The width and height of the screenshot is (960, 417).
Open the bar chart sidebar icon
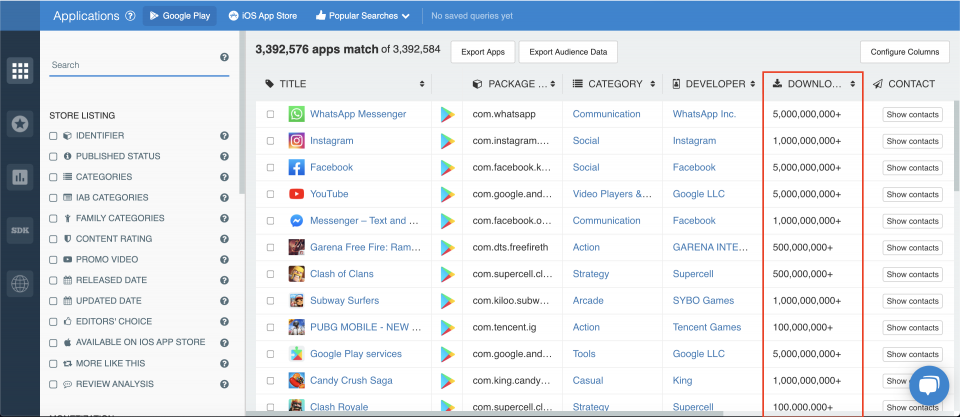(x=20, y=177)
